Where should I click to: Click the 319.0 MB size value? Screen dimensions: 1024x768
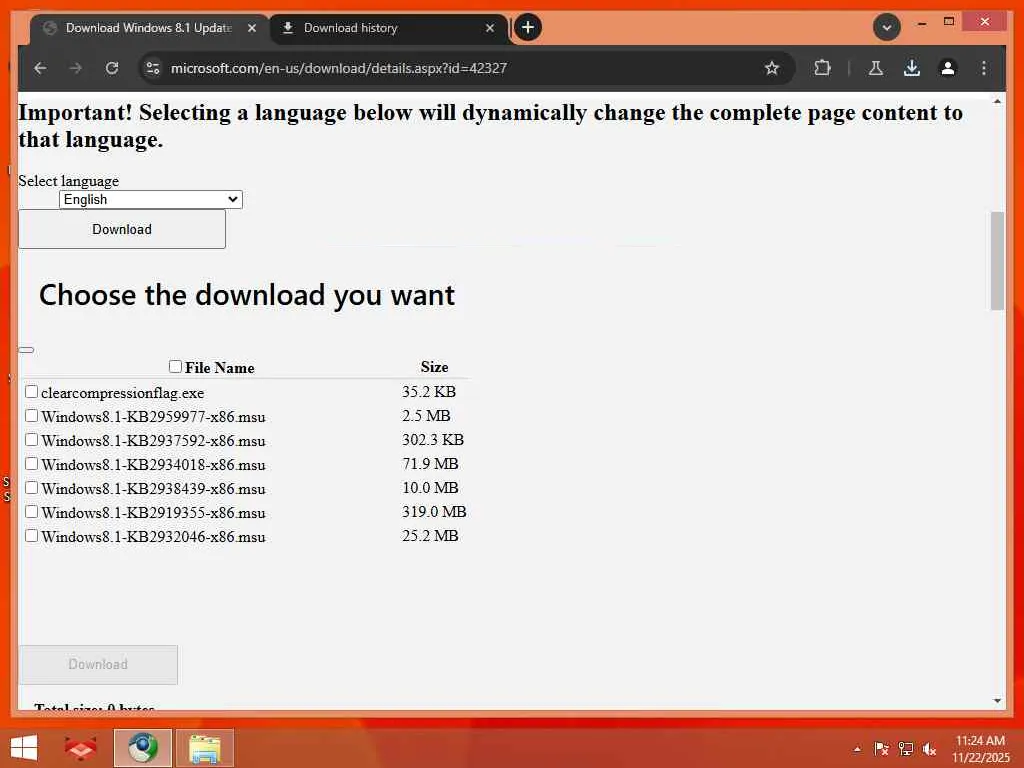coord(434,511)
